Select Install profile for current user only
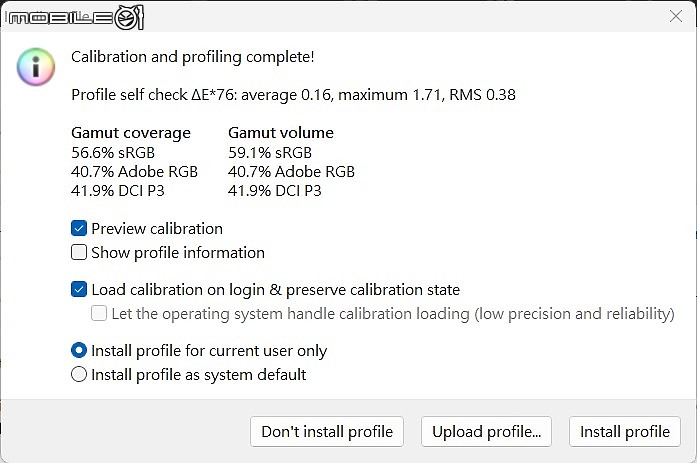 point(79,351)
